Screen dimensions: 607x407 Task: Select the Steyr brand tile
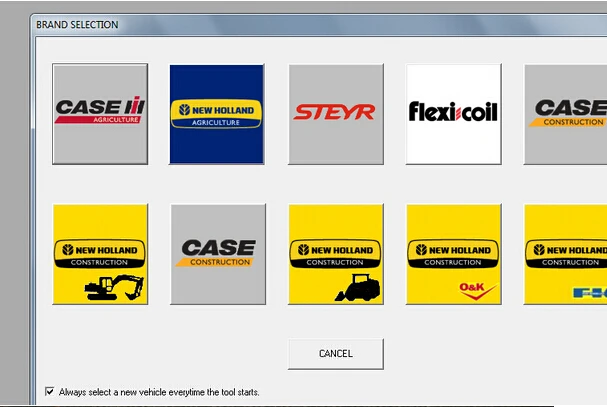(336, 114)
